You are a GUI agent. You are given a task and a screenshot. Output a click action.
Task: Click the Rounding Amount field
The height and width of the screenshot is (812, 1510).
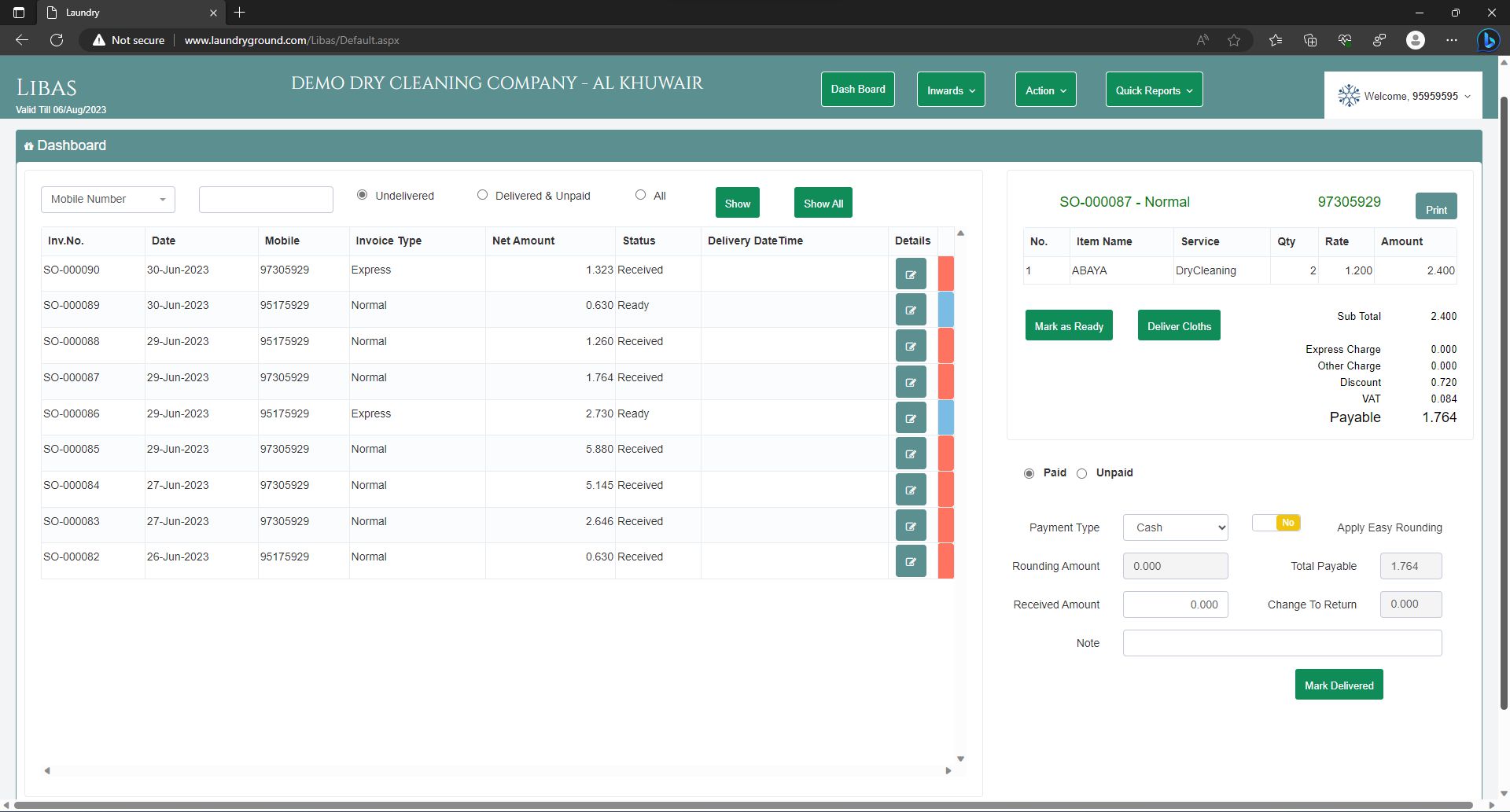pos(1176,566)
